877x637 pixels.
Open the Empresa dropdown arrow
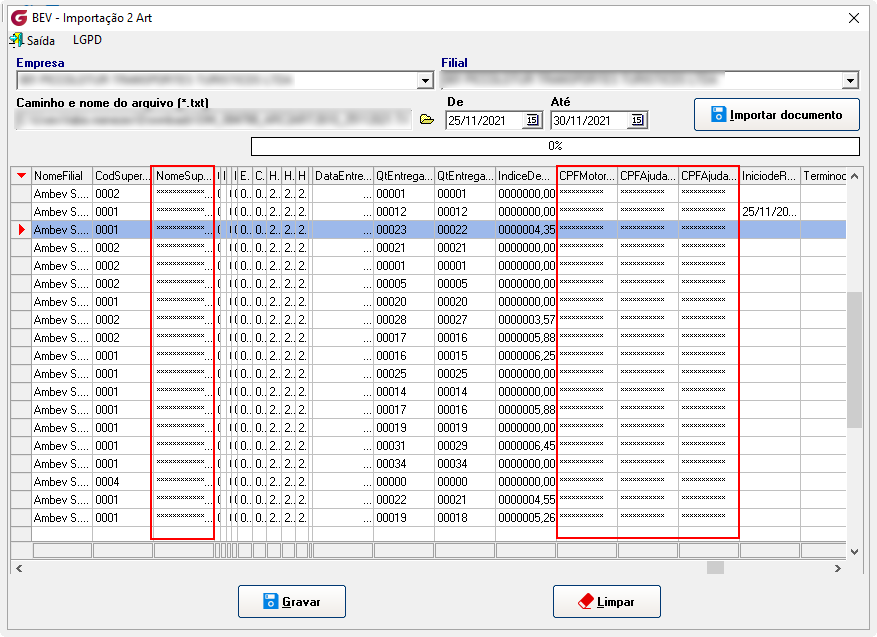(x=426, y=81)
